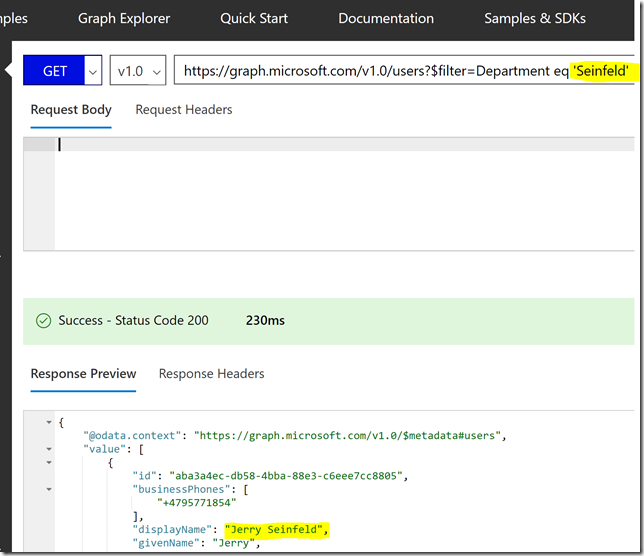Click the 230ms response time

[x=265, y=320]
